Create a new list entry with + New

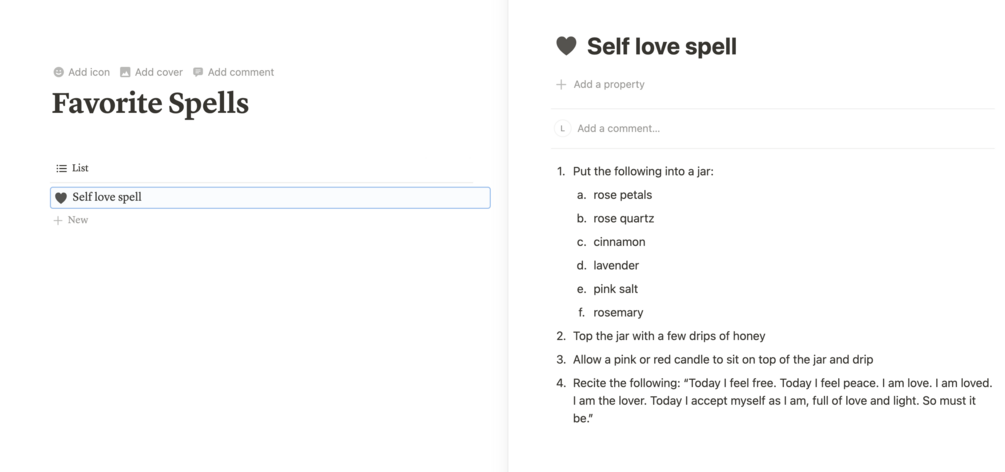pos(71,220)
